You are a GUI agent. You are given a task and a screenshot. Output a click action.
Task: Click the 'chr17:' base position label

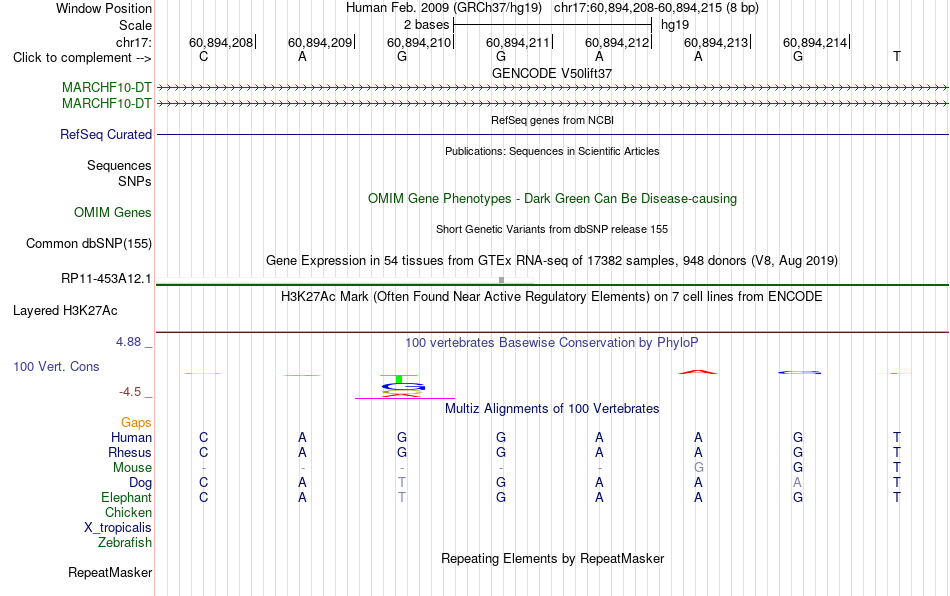(134, 42)
